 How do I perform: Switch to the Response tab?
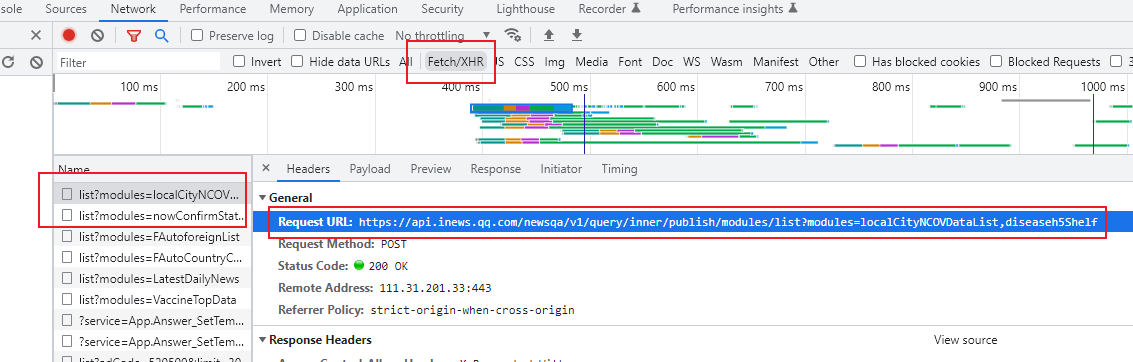pyautogui.click(x=496, y=169)
